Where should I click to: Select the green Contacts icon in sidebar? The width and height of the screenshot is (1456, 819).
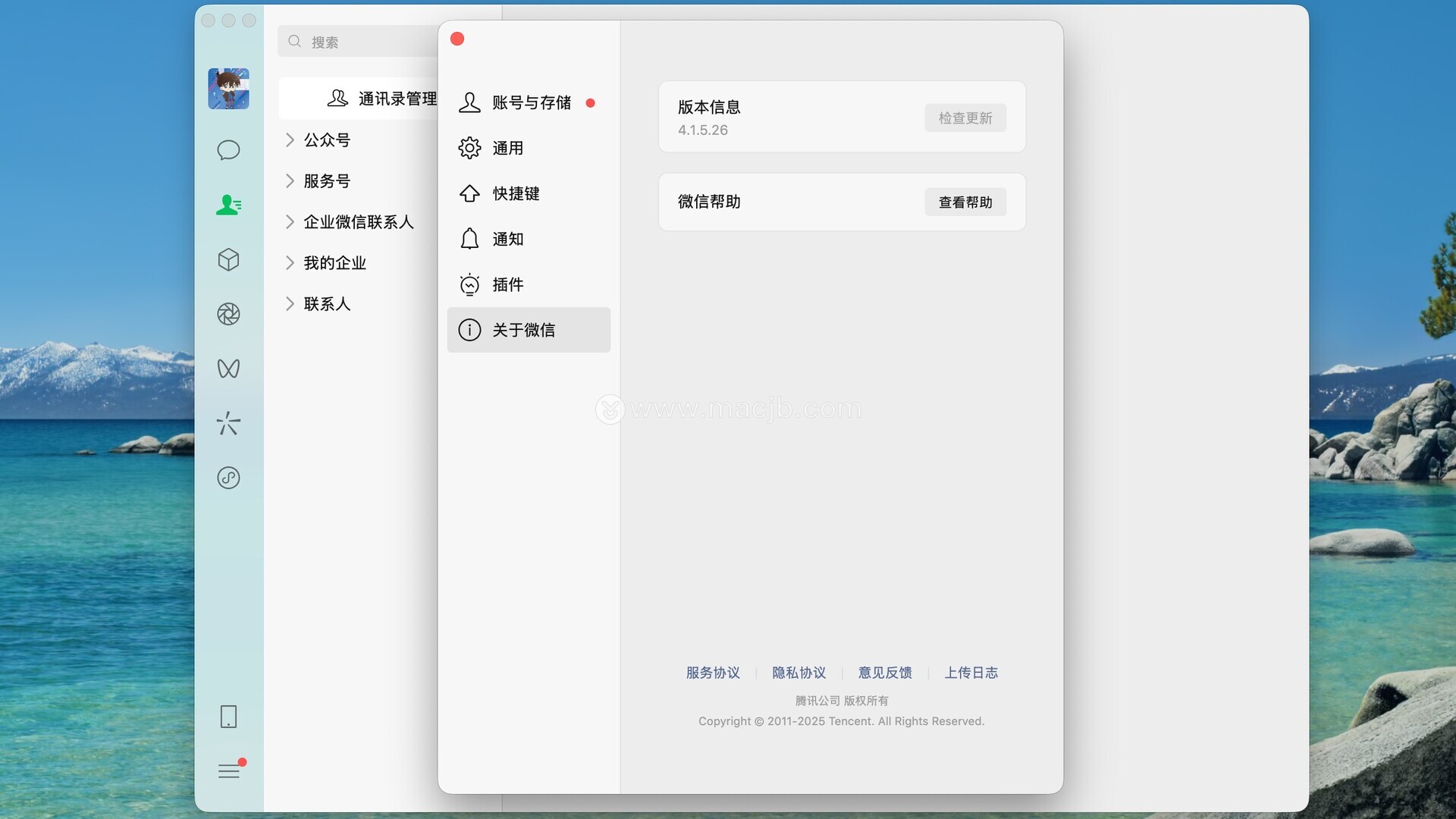tap(228, 205)
